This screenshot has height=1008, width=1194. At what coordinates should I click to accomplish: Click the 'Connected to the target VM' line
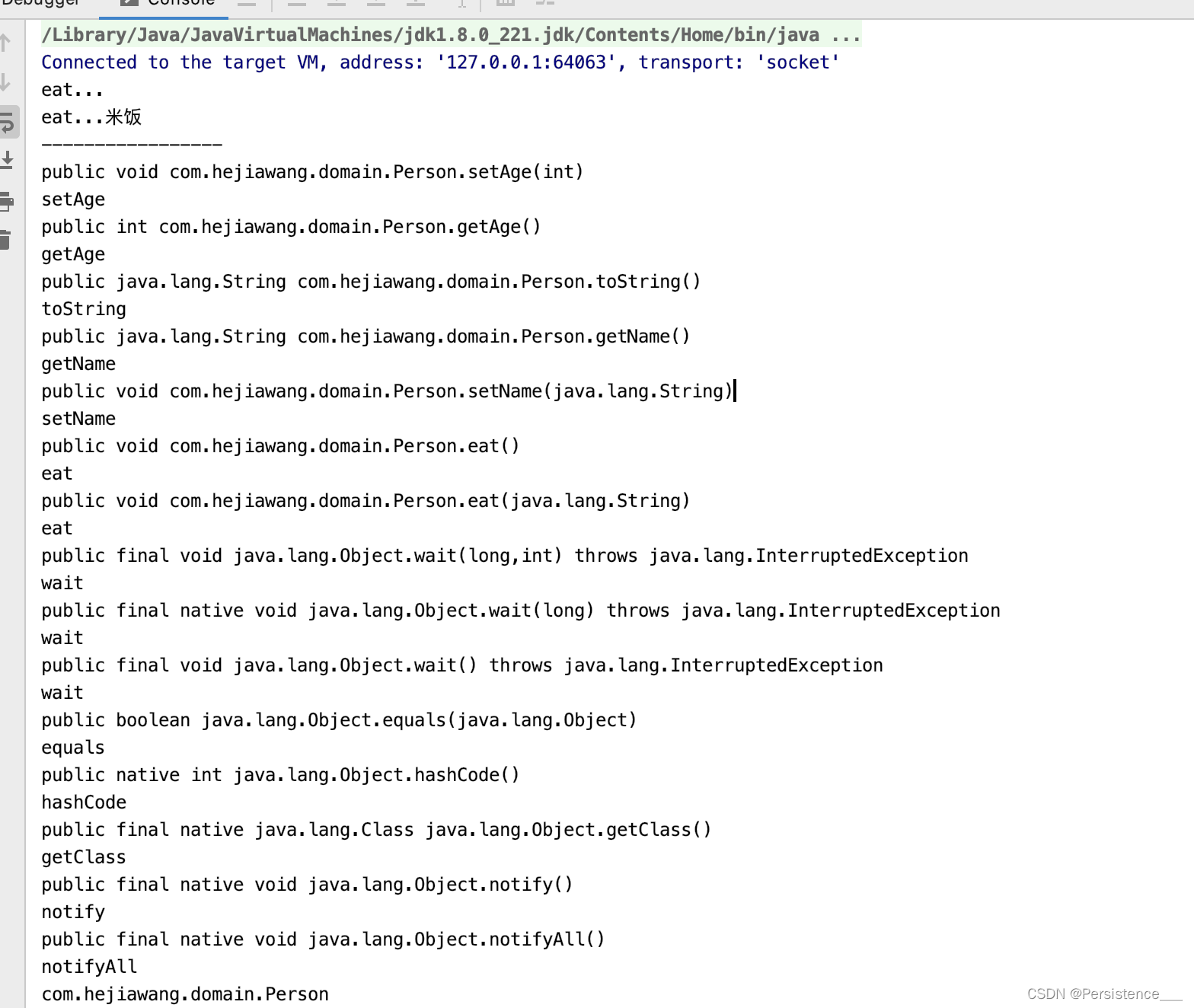point(440,62)
